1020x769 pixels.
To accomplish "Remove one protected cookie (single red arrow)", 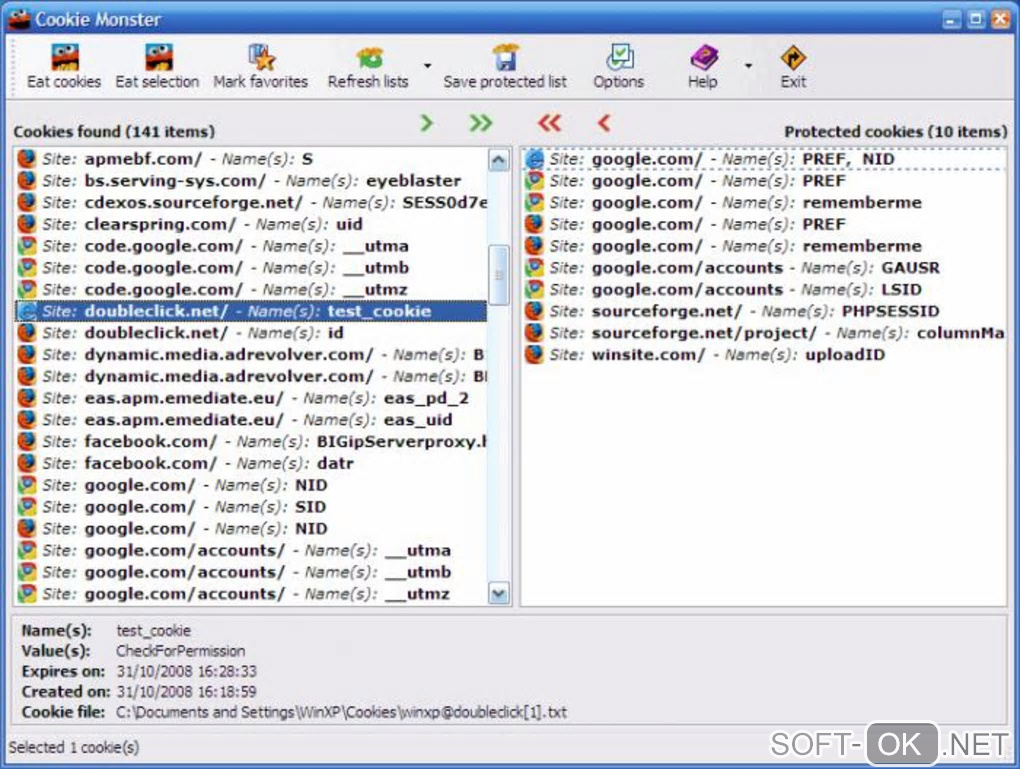I will click(604, 122).
